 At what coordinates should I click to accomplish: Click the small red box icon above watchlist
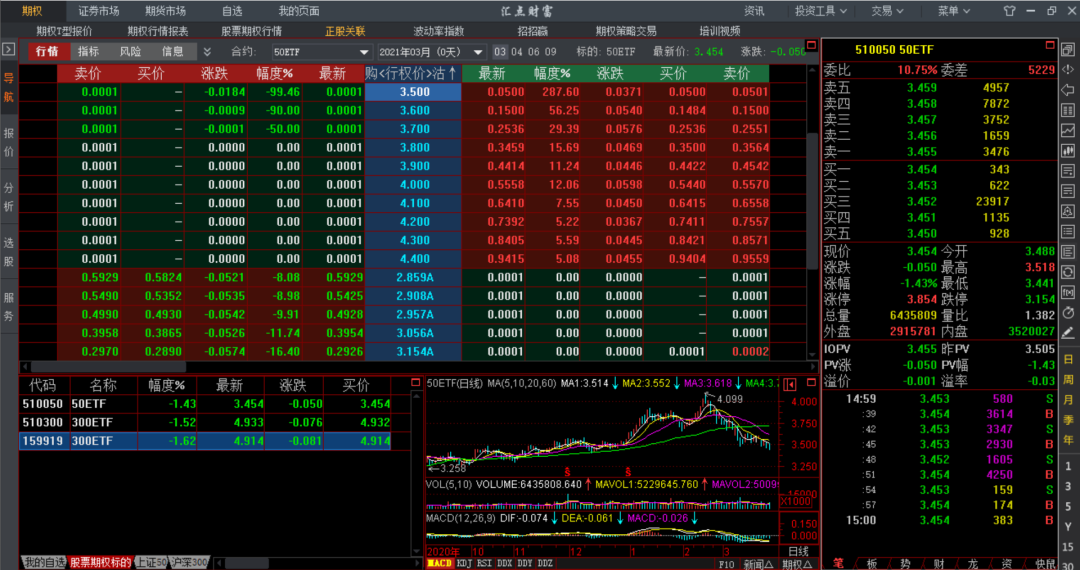click(x=416, y=383)
